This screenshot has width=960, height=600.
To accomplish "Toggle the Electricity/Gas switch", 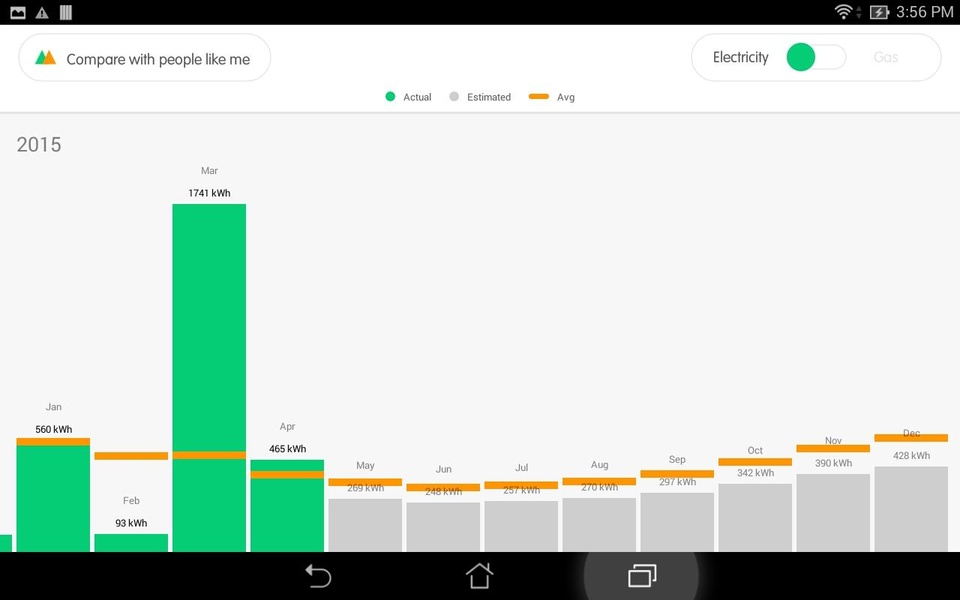I will click(x=816, y=57).
